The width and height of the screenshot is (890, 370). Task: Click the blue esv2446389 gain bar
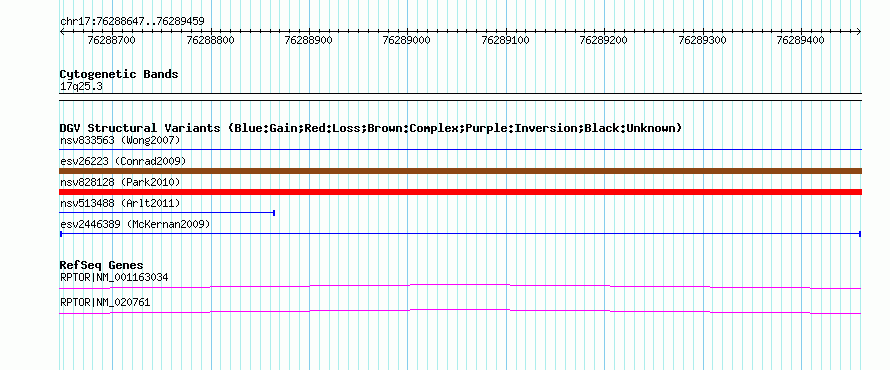pyautogui.click(x=461, y=234)
